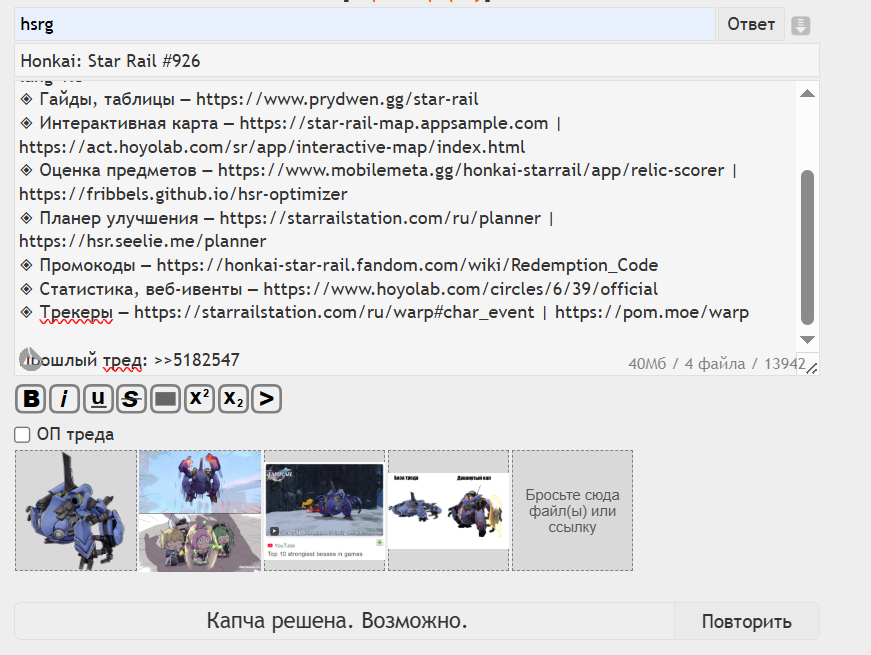Click scrollbar up arrow of the textarea
Screen dimensions: 871x655
(x=807, y=93)
